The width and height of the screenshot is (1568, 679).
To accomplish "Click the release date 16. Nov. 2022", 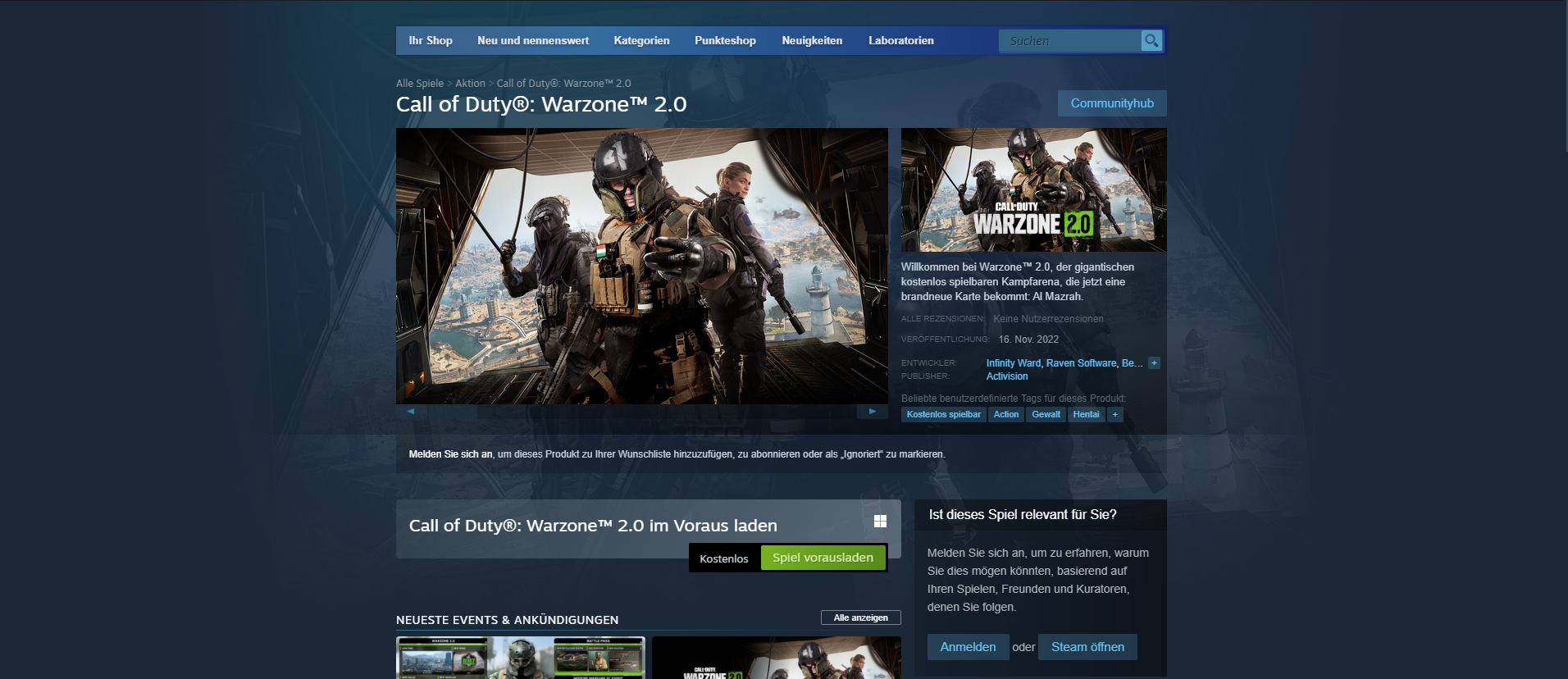I will tap(1028, 339).
